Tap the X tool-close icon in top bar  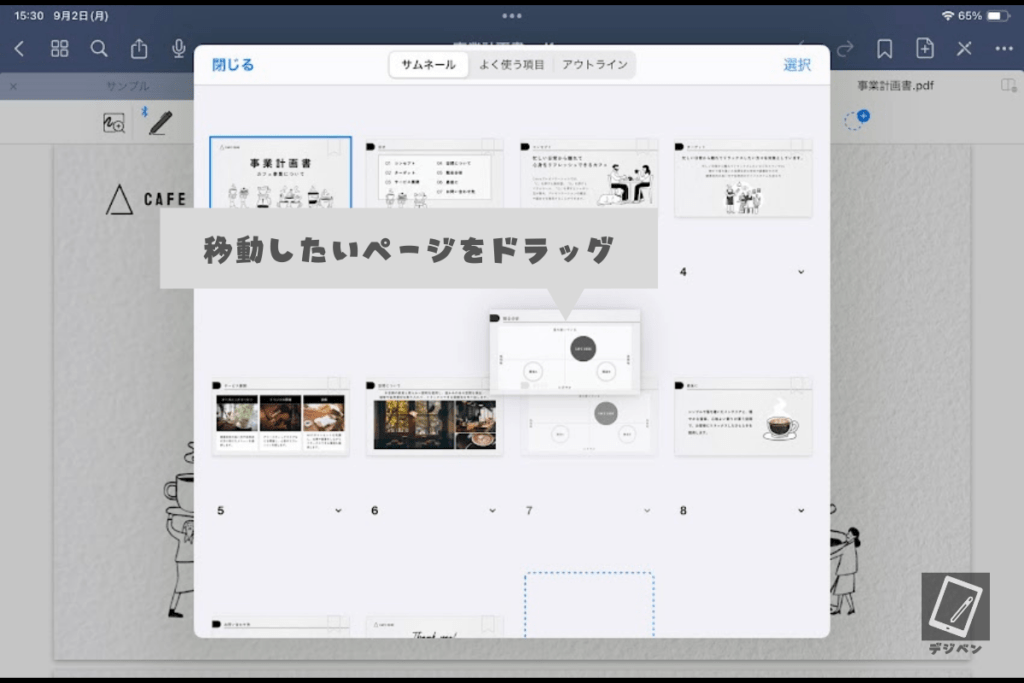click(964, 48)
